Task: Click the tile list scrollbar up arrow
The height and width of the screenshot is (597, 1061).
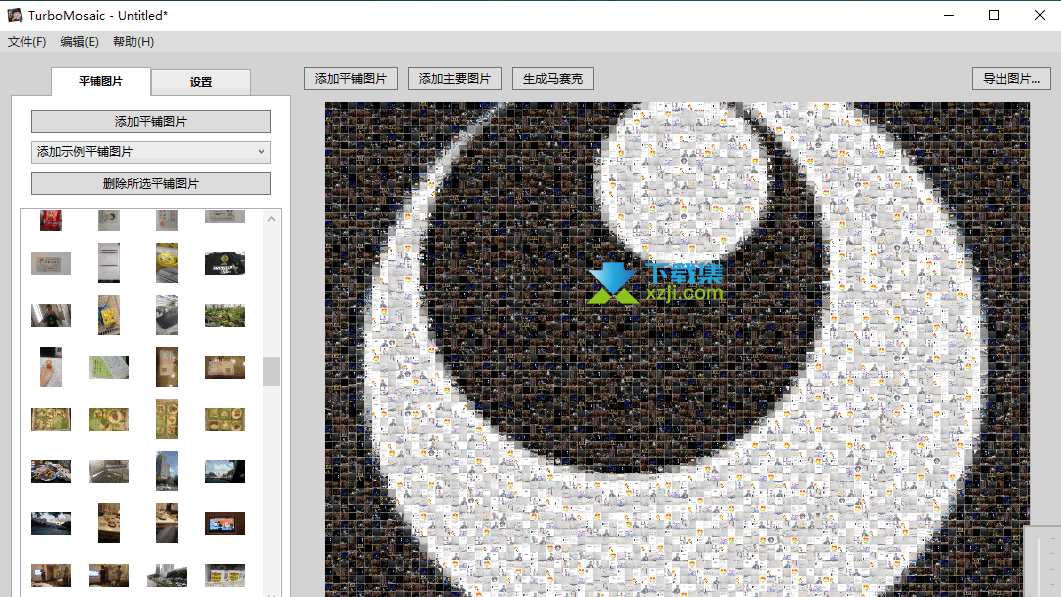Action: tap(271, 219)
